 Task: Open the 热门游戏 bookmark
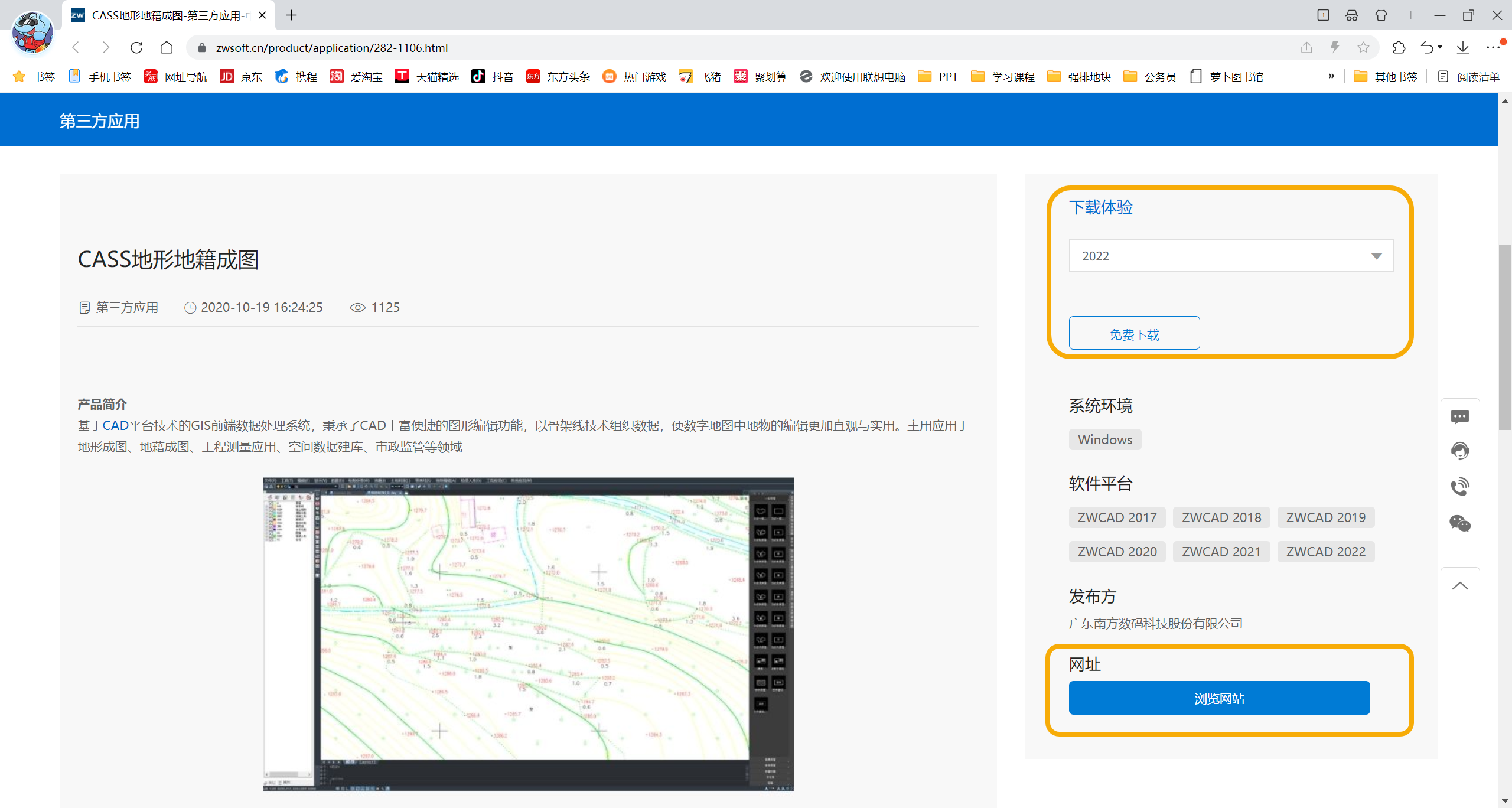[x=634, y=76]
